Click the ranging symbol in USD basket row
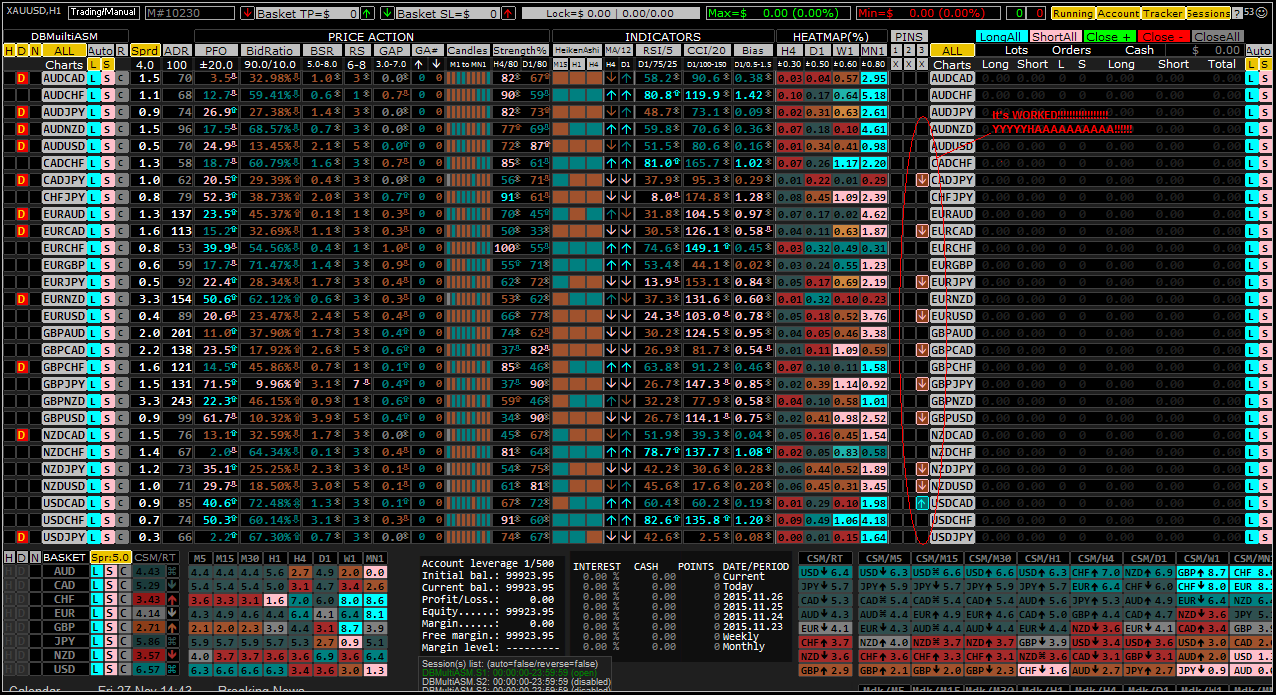This screenshot has height=695, width=1276. 172,669
